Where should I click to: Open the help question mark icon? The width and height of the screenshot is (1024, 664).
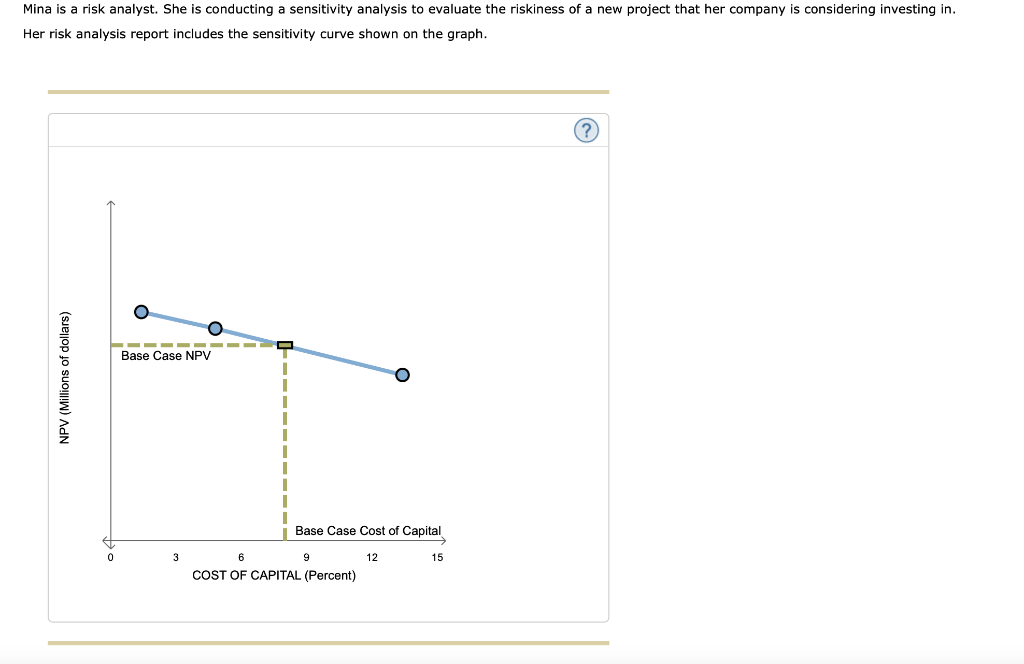(586, 130)
